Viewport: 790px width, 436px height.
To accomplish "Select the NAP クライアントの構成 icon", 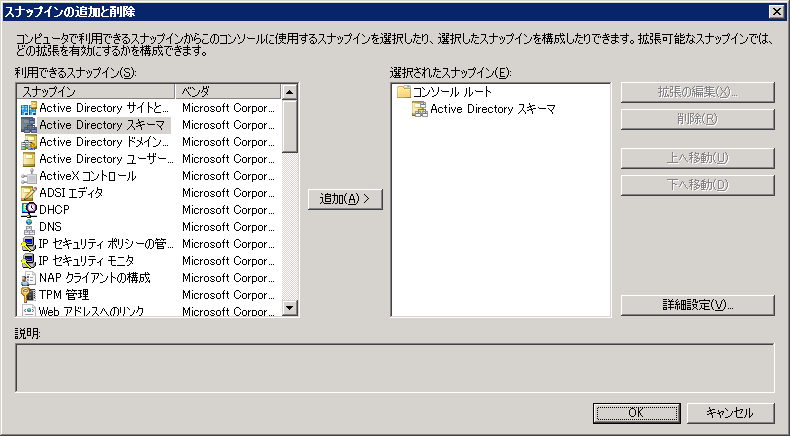I will [x=28, y=278].
